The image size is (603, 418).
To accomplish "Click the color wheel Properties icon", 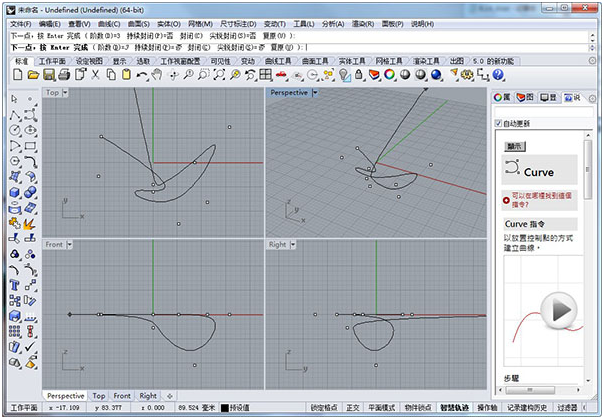I will point(389,75).
